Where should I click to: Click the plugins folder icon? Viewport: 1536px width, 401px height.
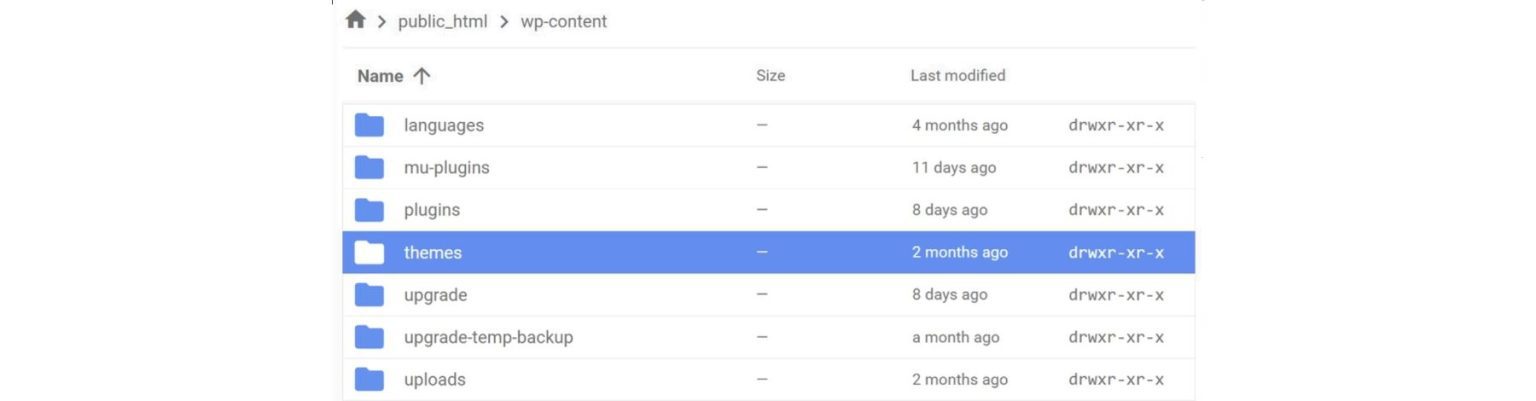[369, 210]
